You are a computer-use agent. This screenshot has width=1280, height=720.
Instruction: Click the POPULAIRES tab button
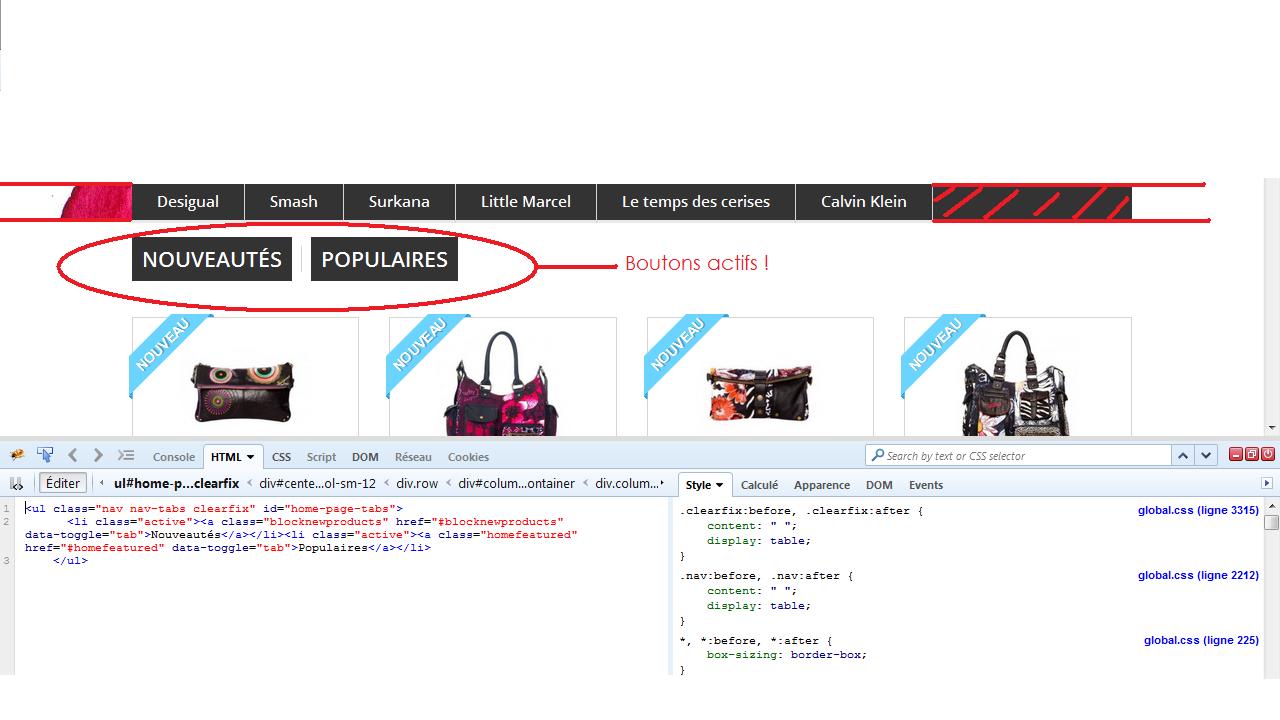(384, 259)
